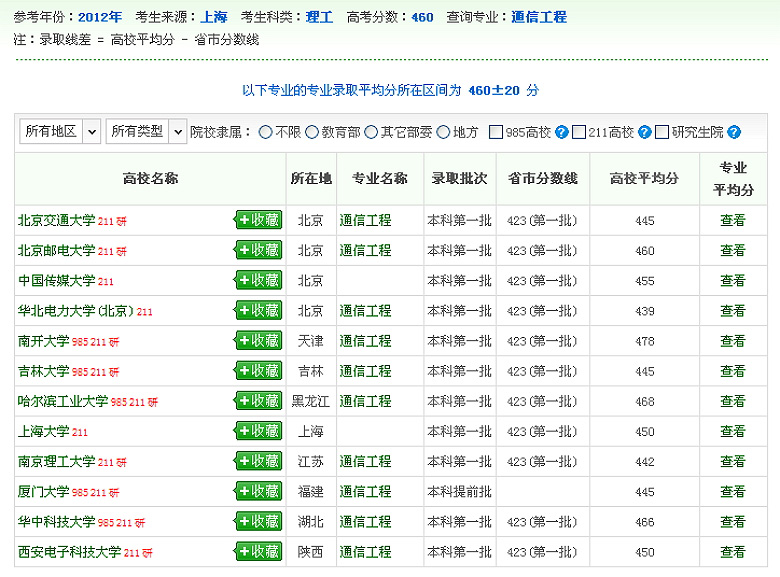Select 不限 radio button
The image size is (780, 577).
coord(265,132)
